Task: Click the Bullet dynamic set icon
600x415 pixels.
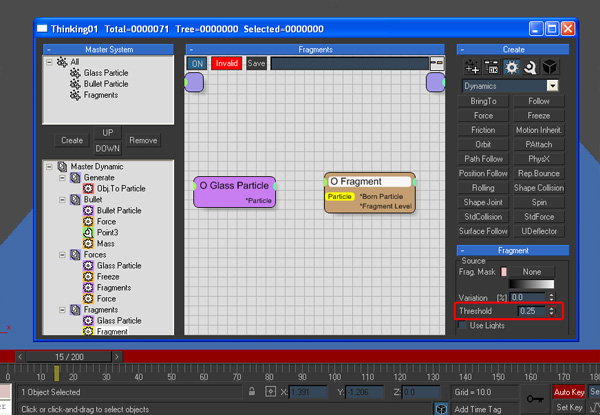Action: [75, 200]
